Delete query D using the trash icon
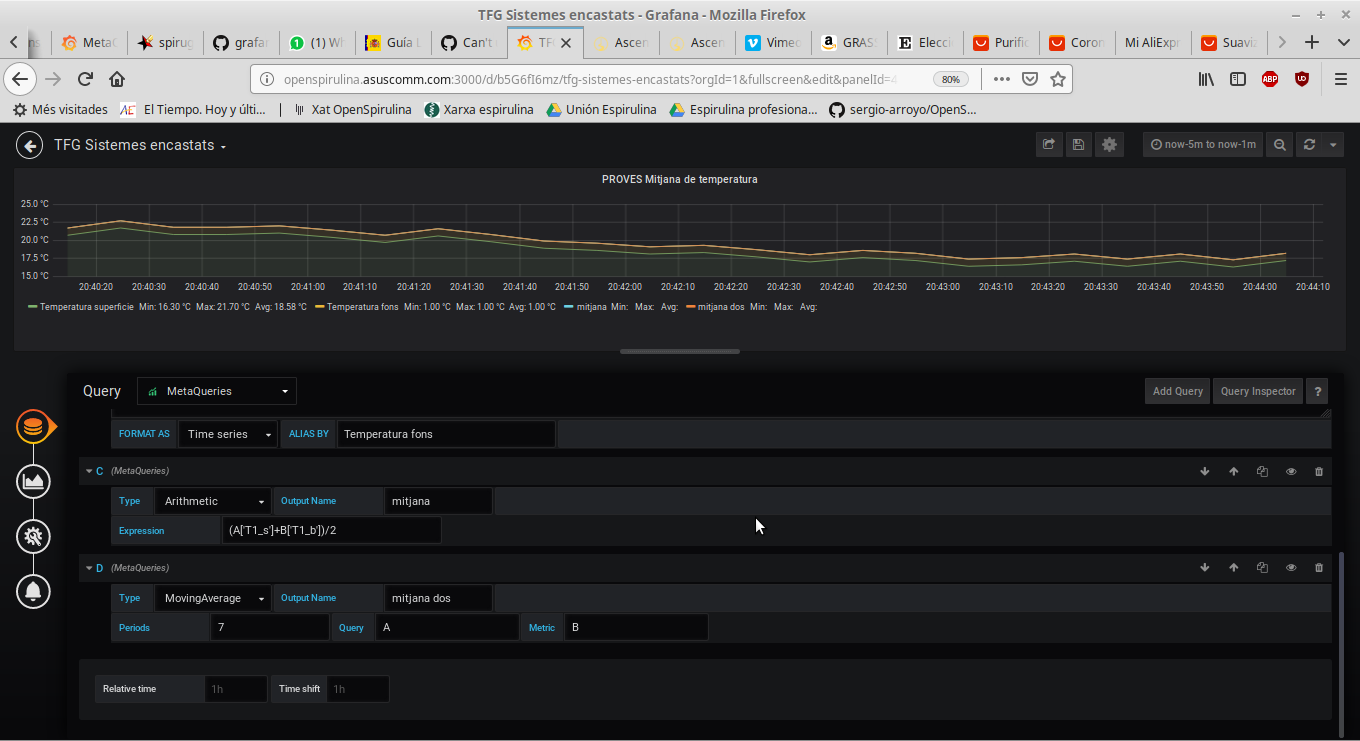 [x=1319, y=567]
